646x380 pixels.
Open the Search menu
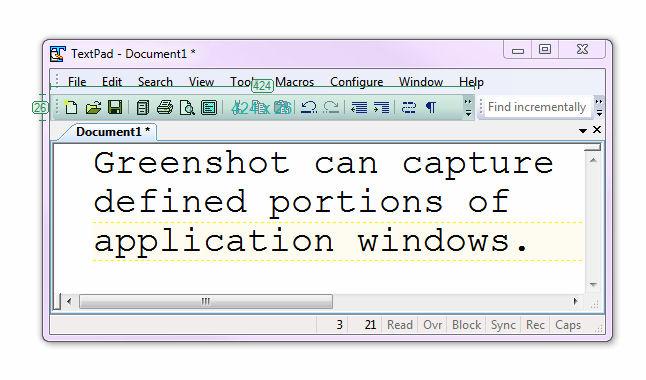(x=155, y=82)
